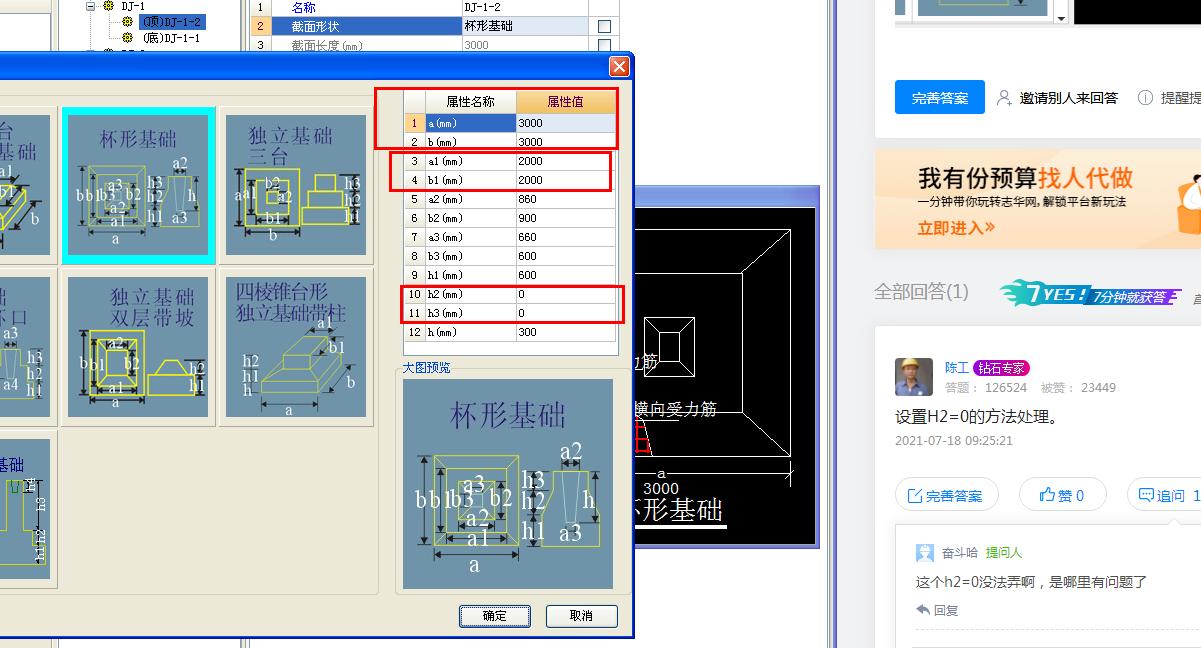Click the 钻石专家 badge
Image resolution: width=1201 pixels, height=648 pixels.
1002,368
